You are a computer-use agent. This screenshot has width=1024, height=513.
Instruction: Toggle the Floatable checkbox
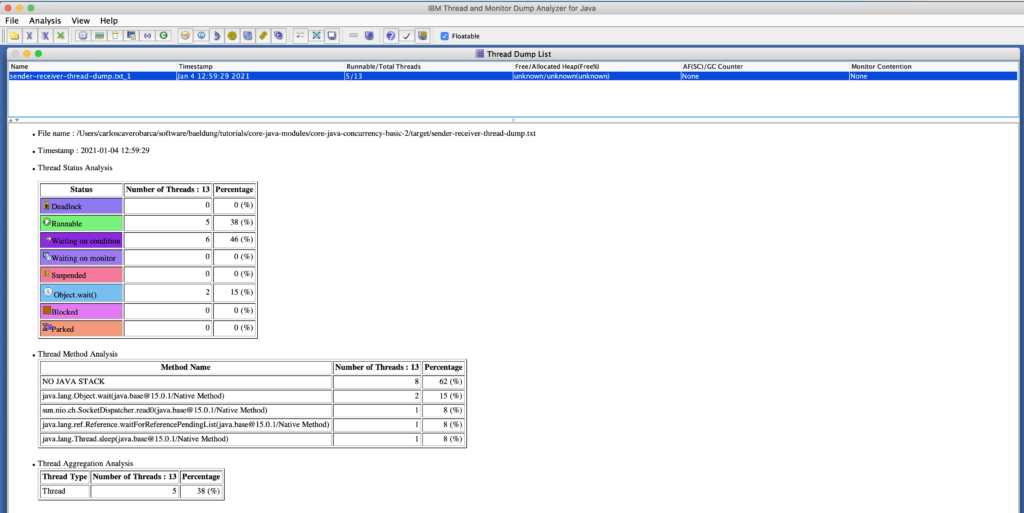click(445, 35)
